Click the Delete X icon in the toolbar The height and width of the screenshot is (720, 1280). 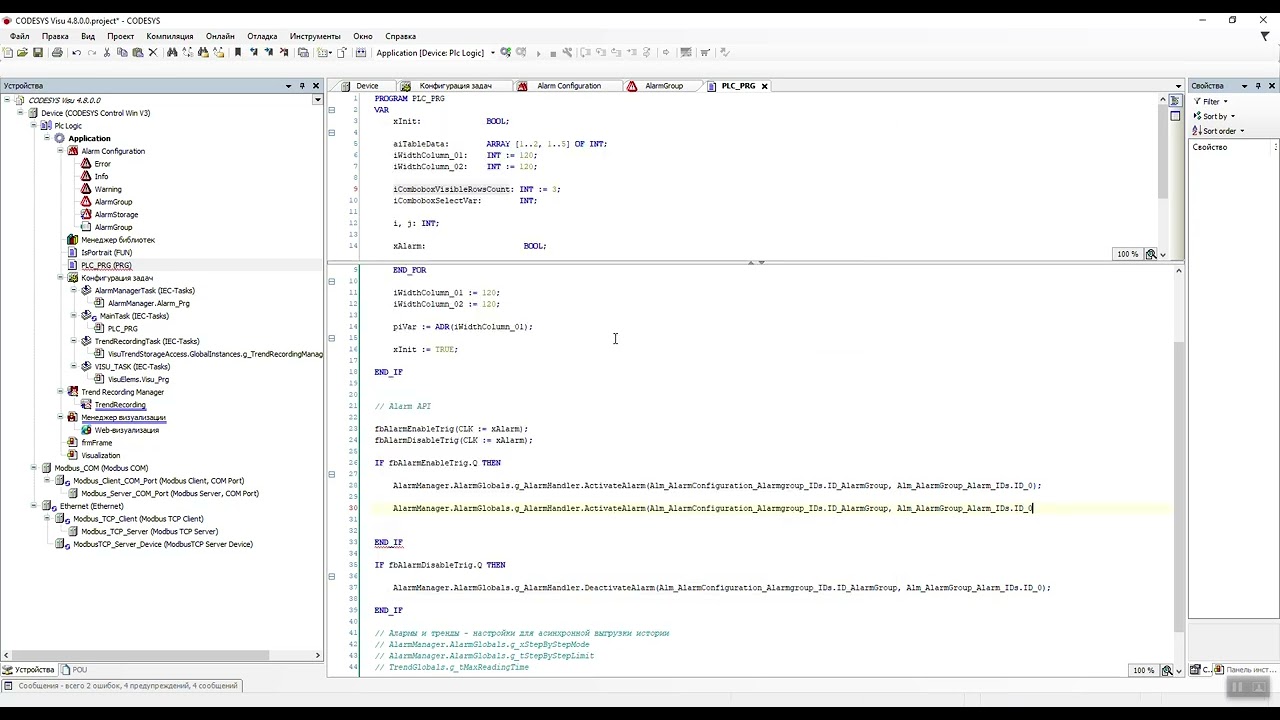pos(153,53)
